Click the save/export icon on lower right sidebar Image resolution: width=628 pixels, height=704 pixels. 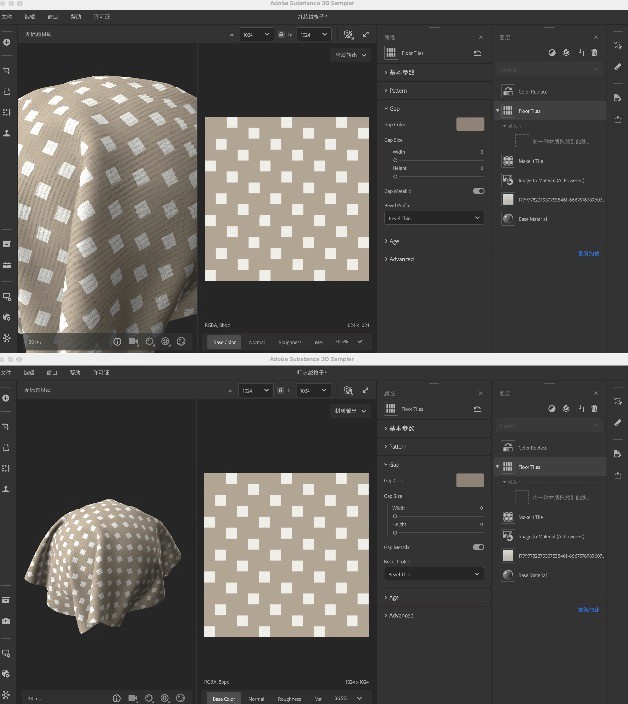point(618,453)
